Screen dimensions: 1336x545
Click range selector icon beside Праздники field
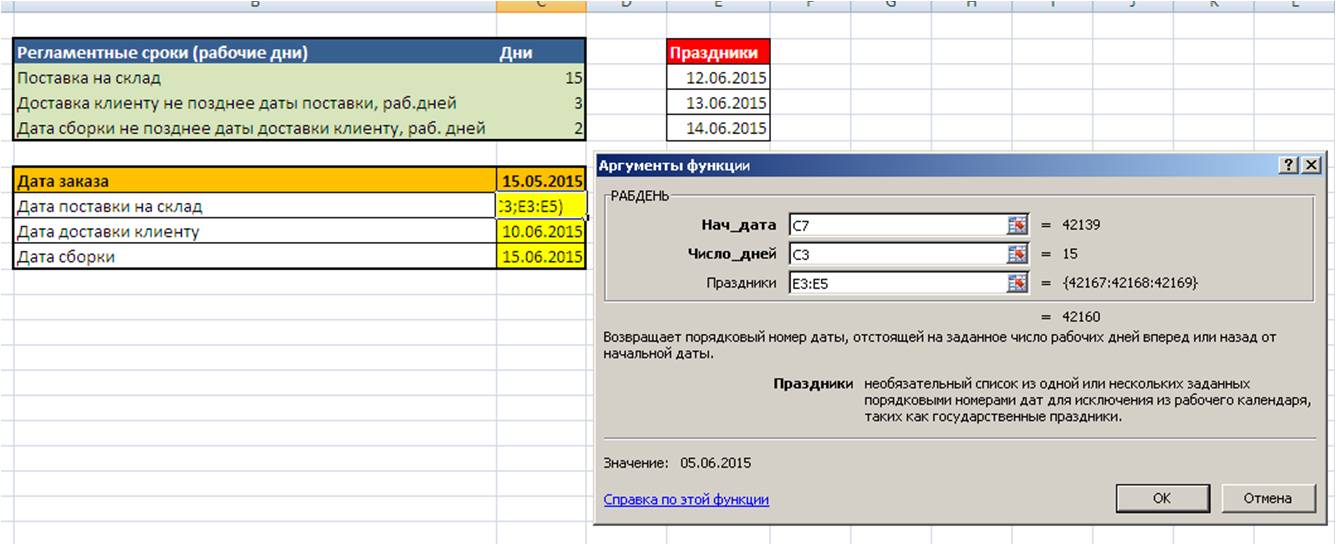(1017, 283)
